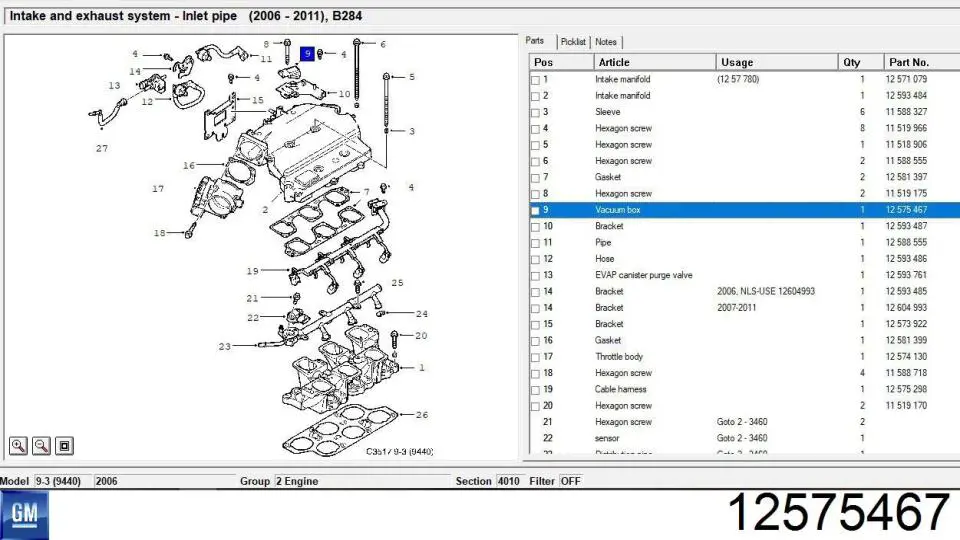The height and width of the screenshot is (540, 960).
Task: Click the GM logo
Action: 24,516
